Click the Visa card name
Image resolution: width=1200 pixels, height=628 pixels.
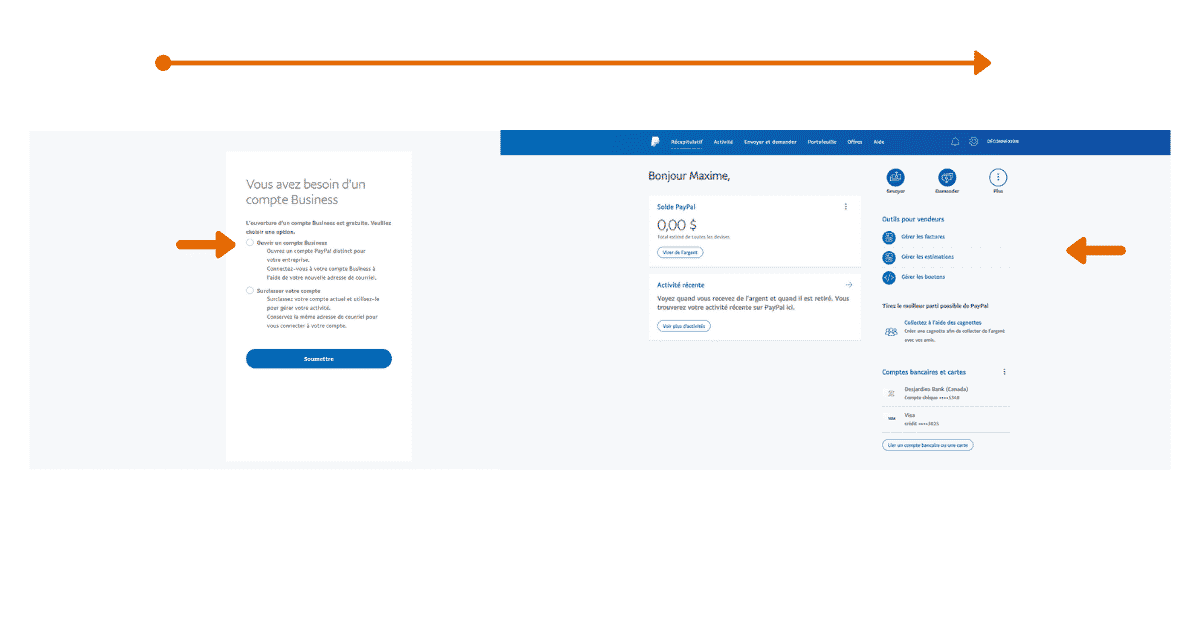[x=910, y=414]
